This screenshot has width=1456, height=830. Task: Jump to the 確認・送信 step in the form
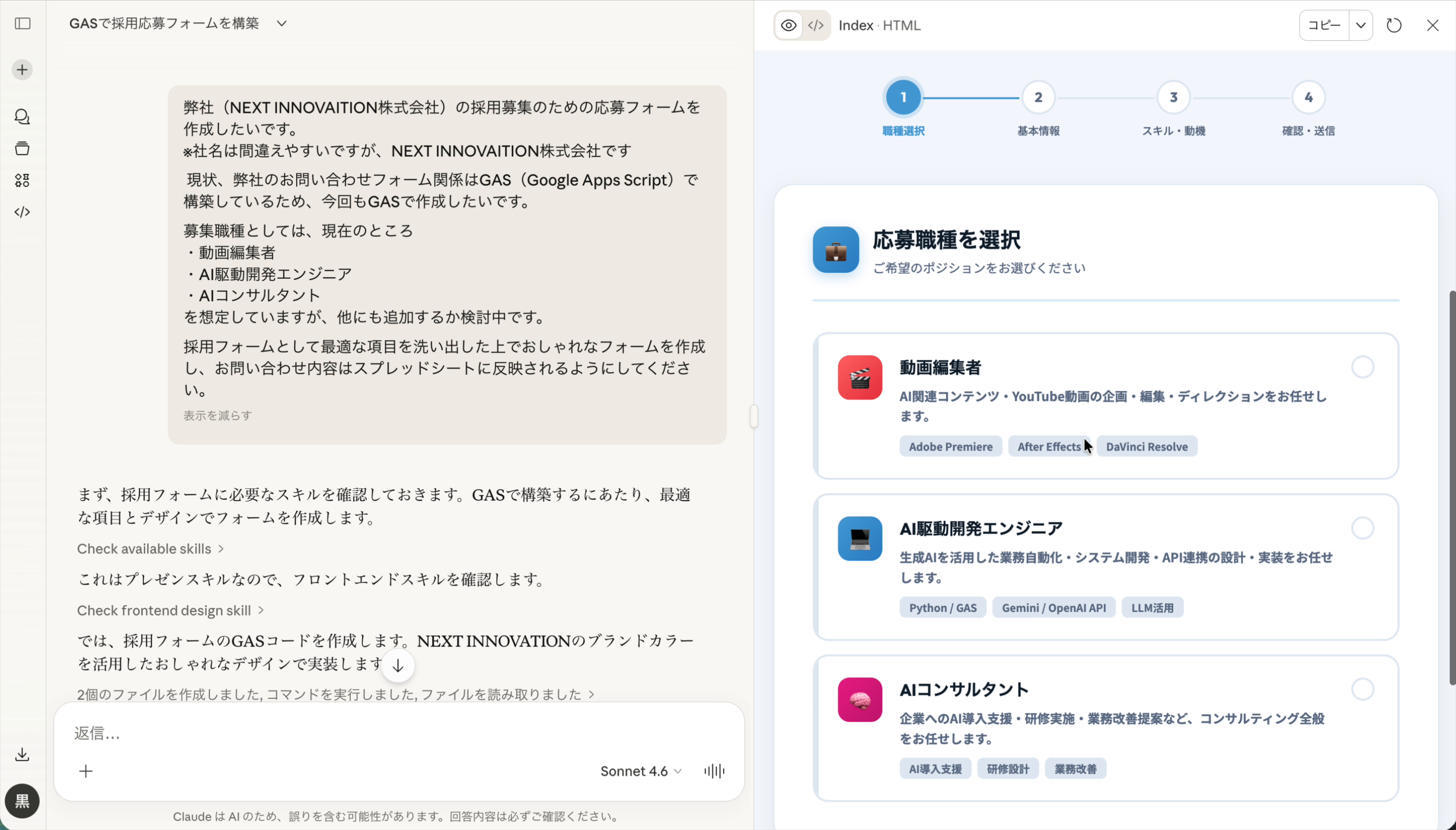(1307, 97)
